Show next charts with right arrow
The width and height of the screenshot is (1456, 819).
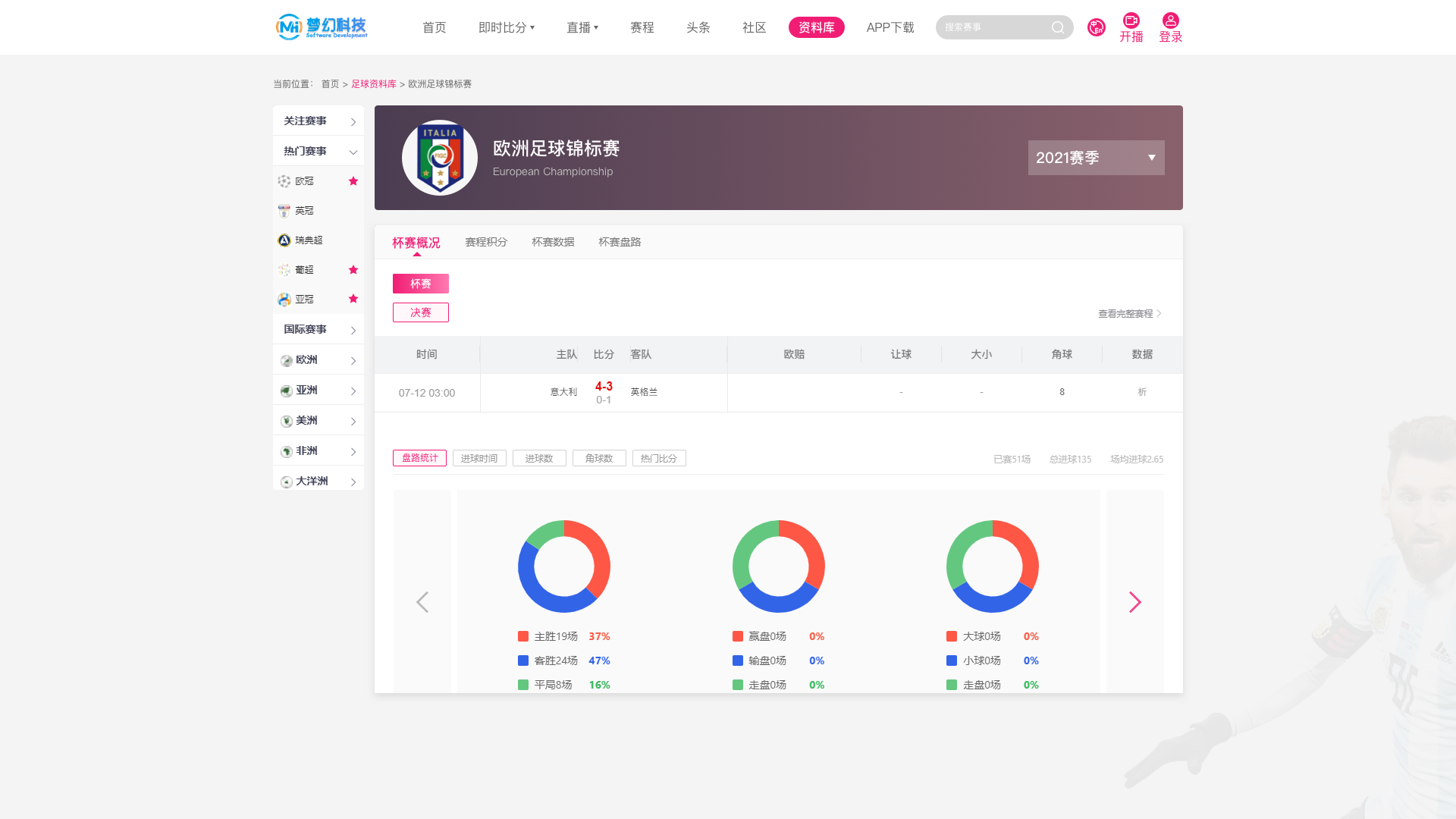[1135, 602]
